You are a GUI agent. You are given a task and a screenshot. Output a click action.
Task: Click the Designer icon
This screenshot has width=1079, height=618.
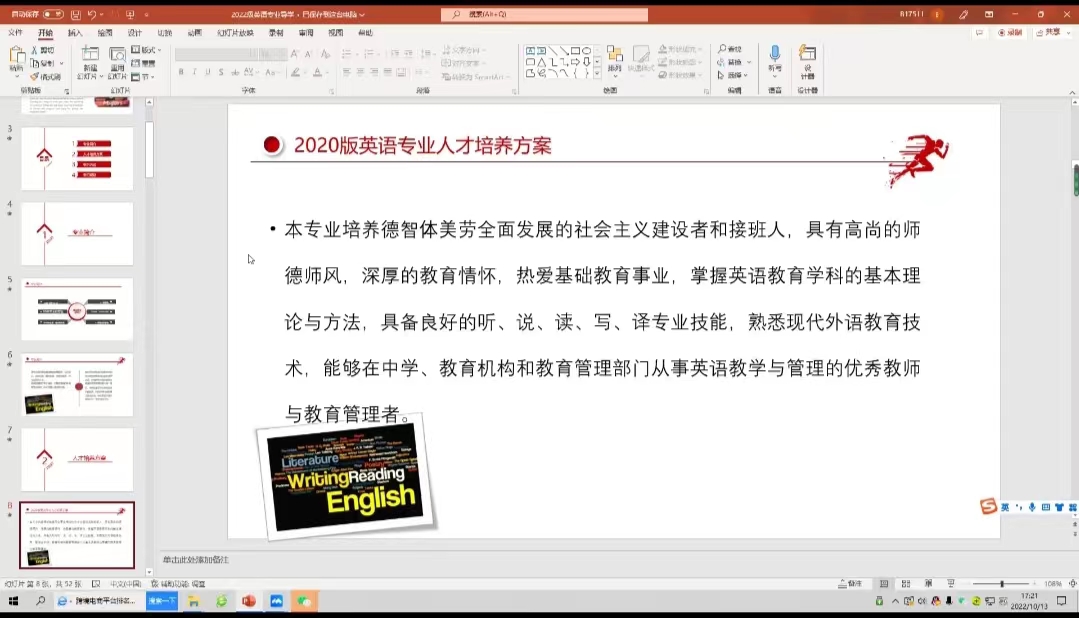(x=807, y=54)
